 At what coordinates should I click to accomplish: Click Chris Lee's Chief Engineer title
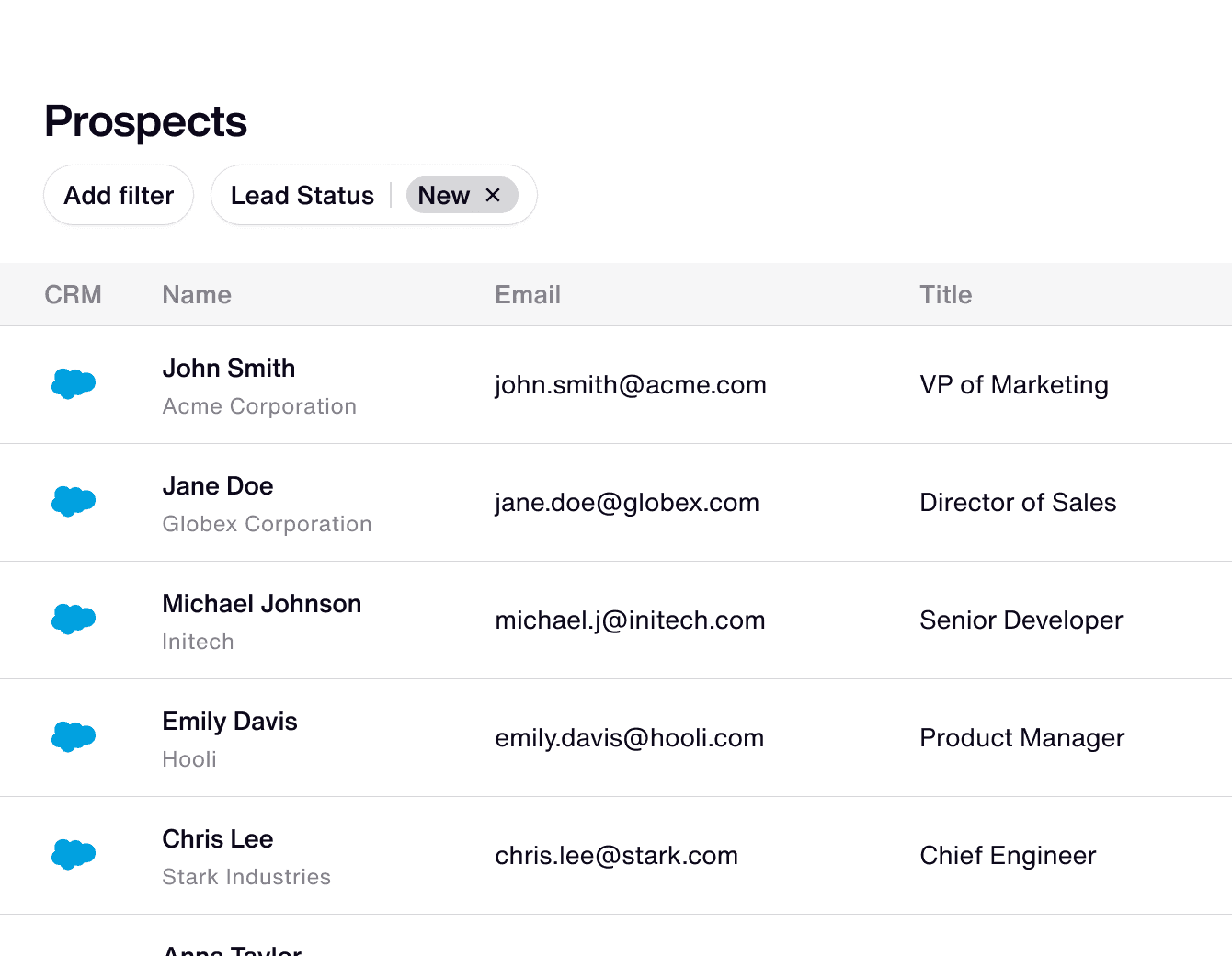point(1008,856)
